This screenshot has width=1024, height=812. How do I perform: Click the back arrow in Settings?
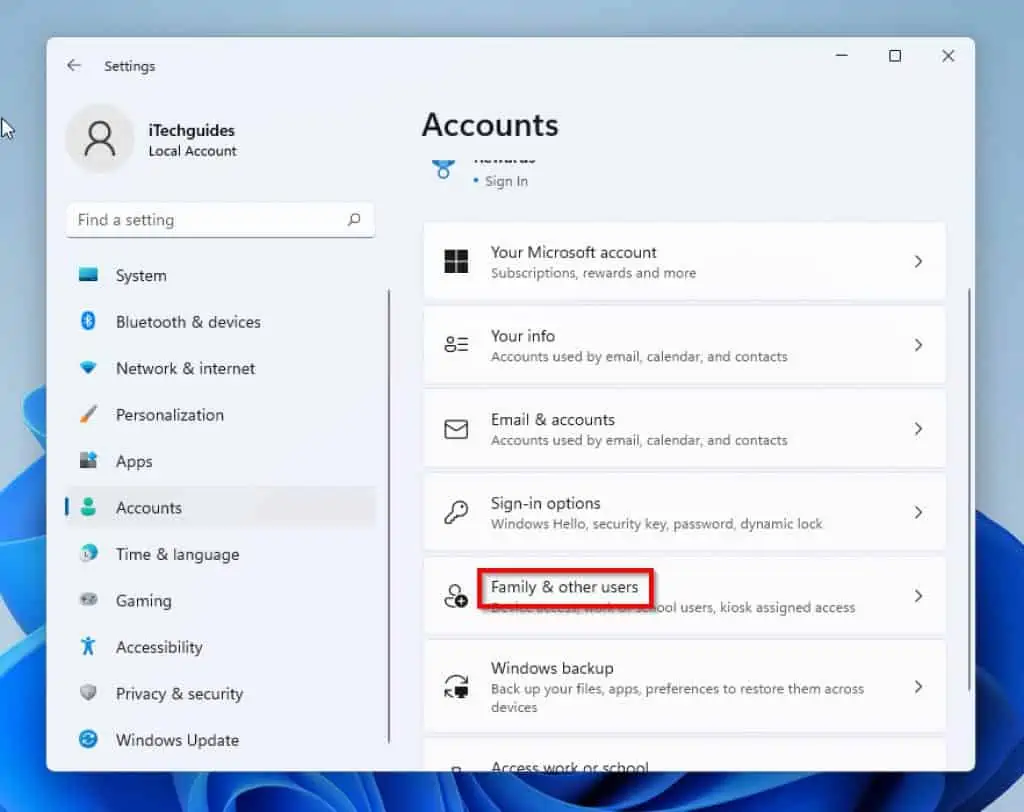click(x=74, y=66)
